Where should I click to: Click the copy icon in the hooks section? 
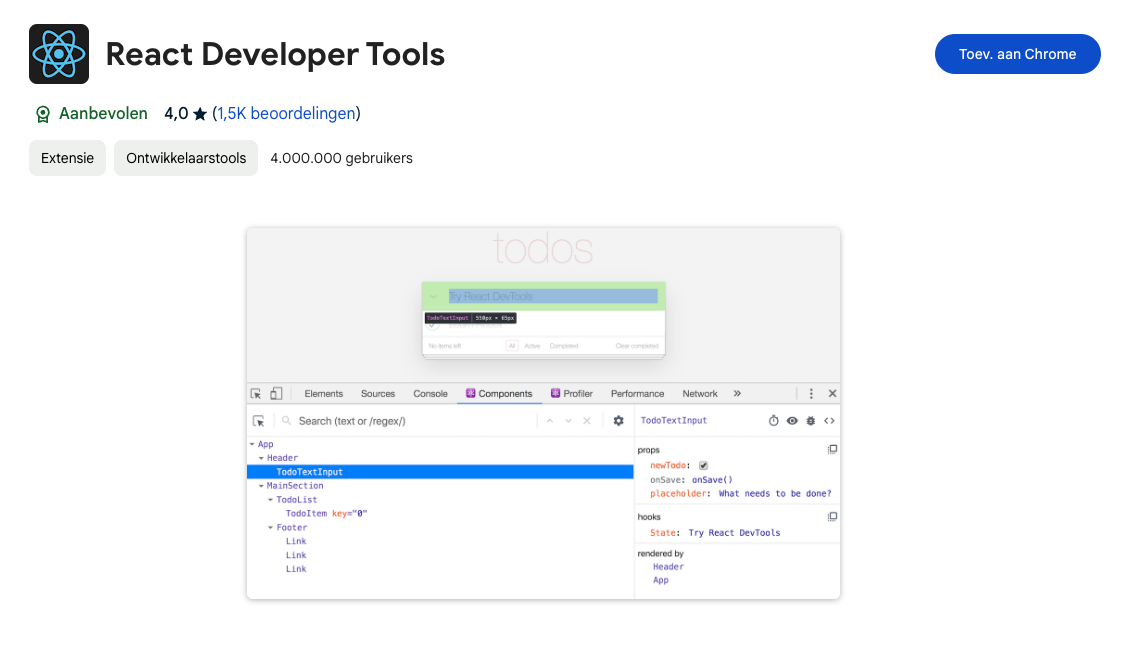pos(832,517)
